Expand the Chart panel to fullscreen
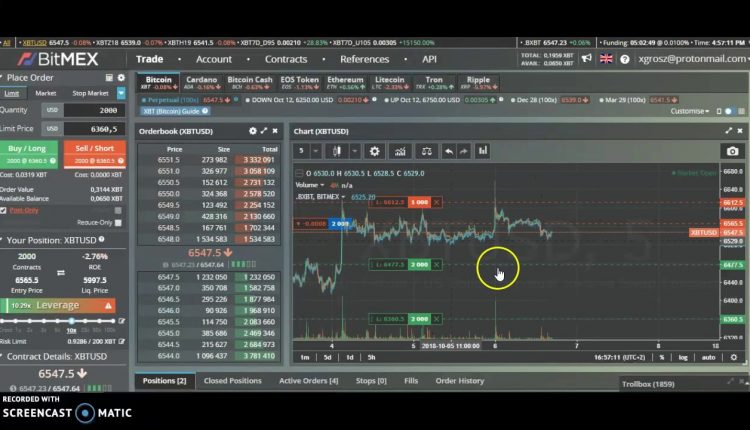The height and width of the screenshot is (430, 750). click(728, 131)
